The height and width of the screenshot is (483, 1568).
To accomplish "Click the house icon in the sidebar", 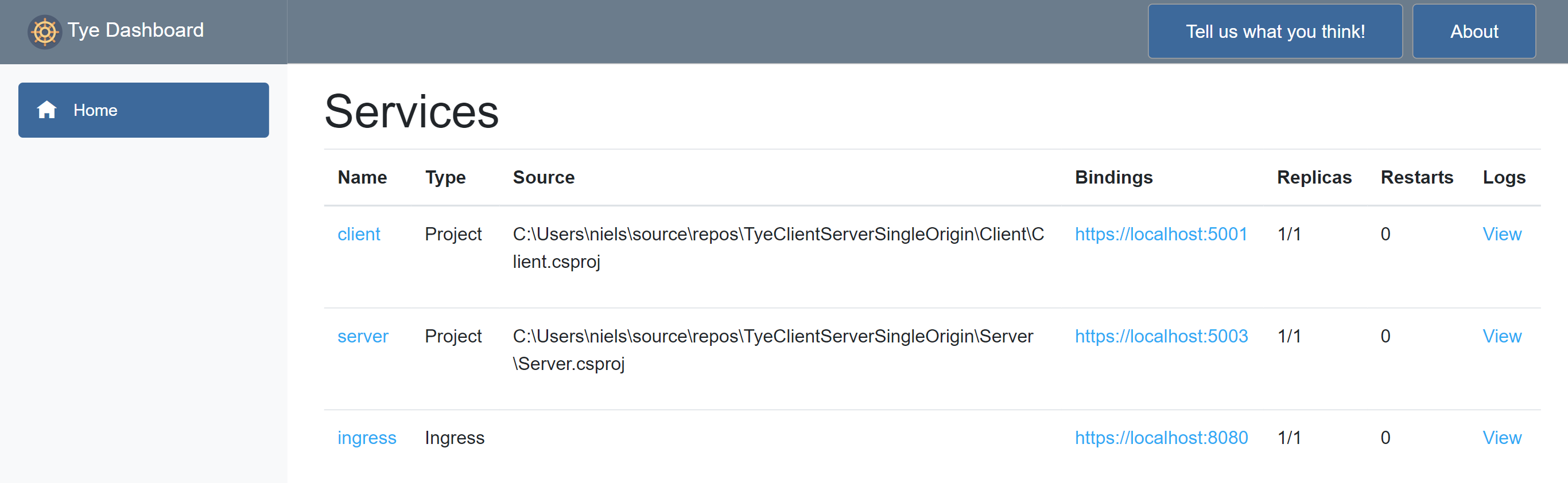I will pyautogui.click(x=47, y=110).
